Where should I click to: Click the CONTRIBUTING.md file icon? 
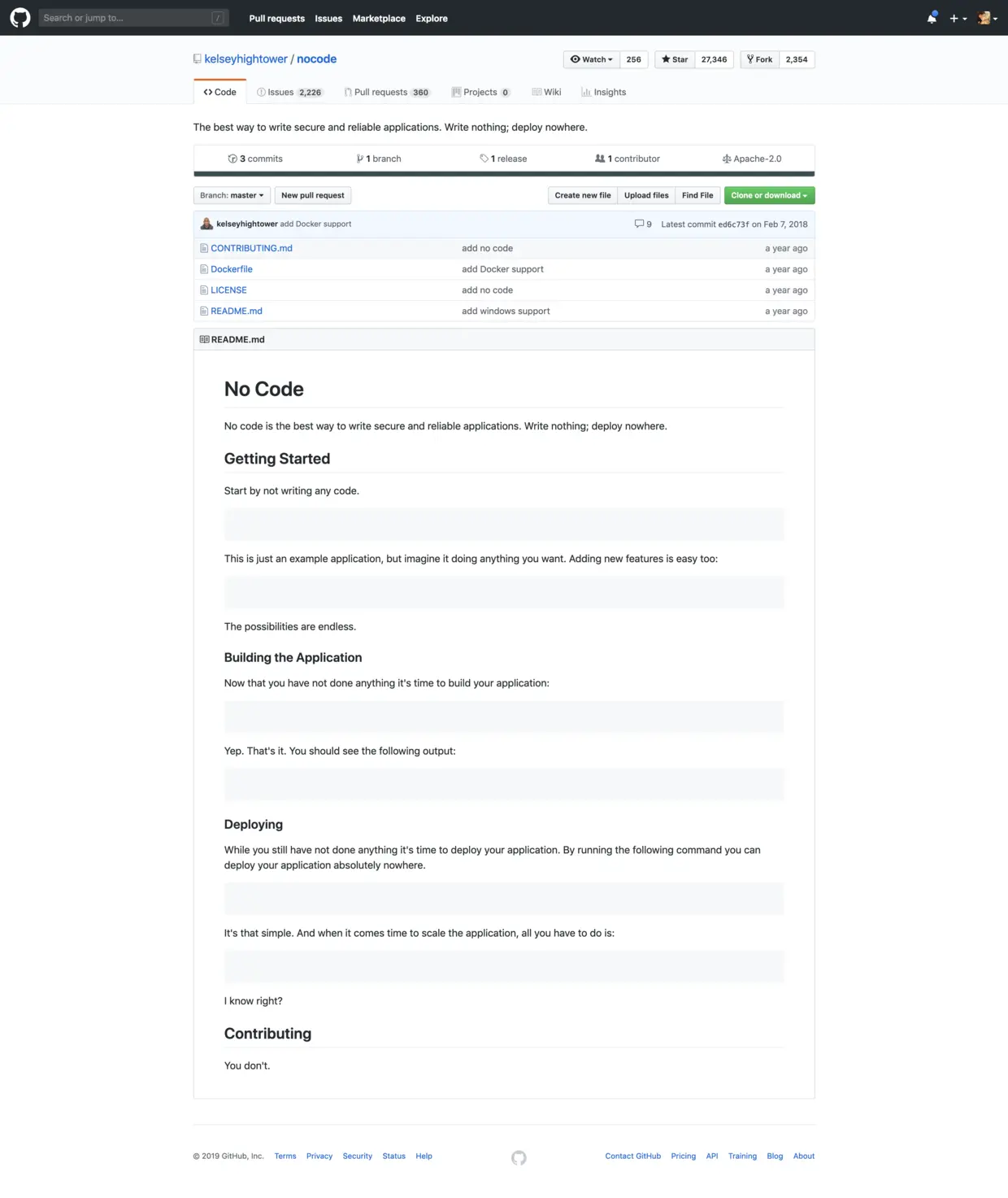click(204, 248)
